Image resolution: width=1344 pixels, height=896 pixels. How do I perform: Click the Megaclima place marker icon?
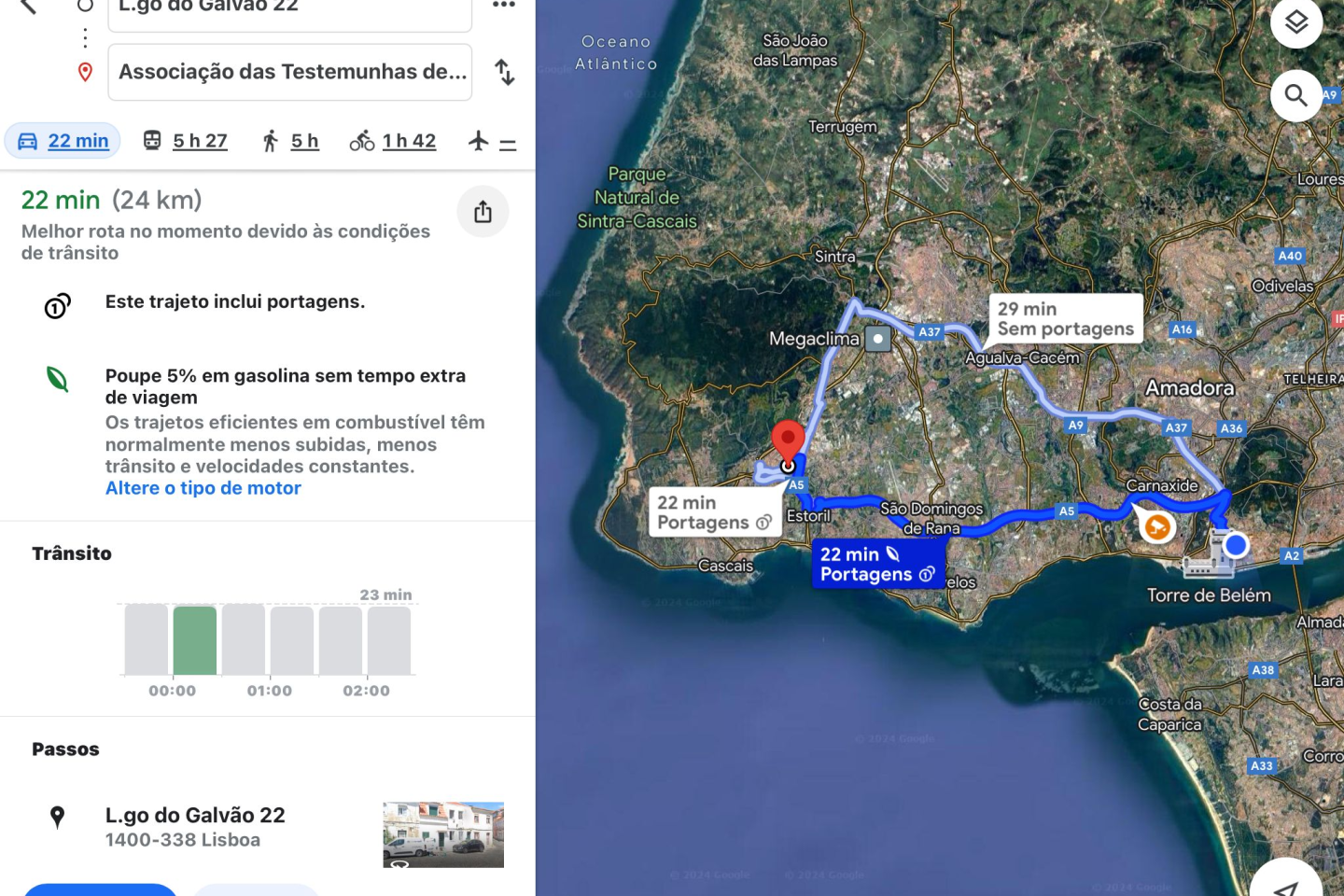click(x=877, y=339)
